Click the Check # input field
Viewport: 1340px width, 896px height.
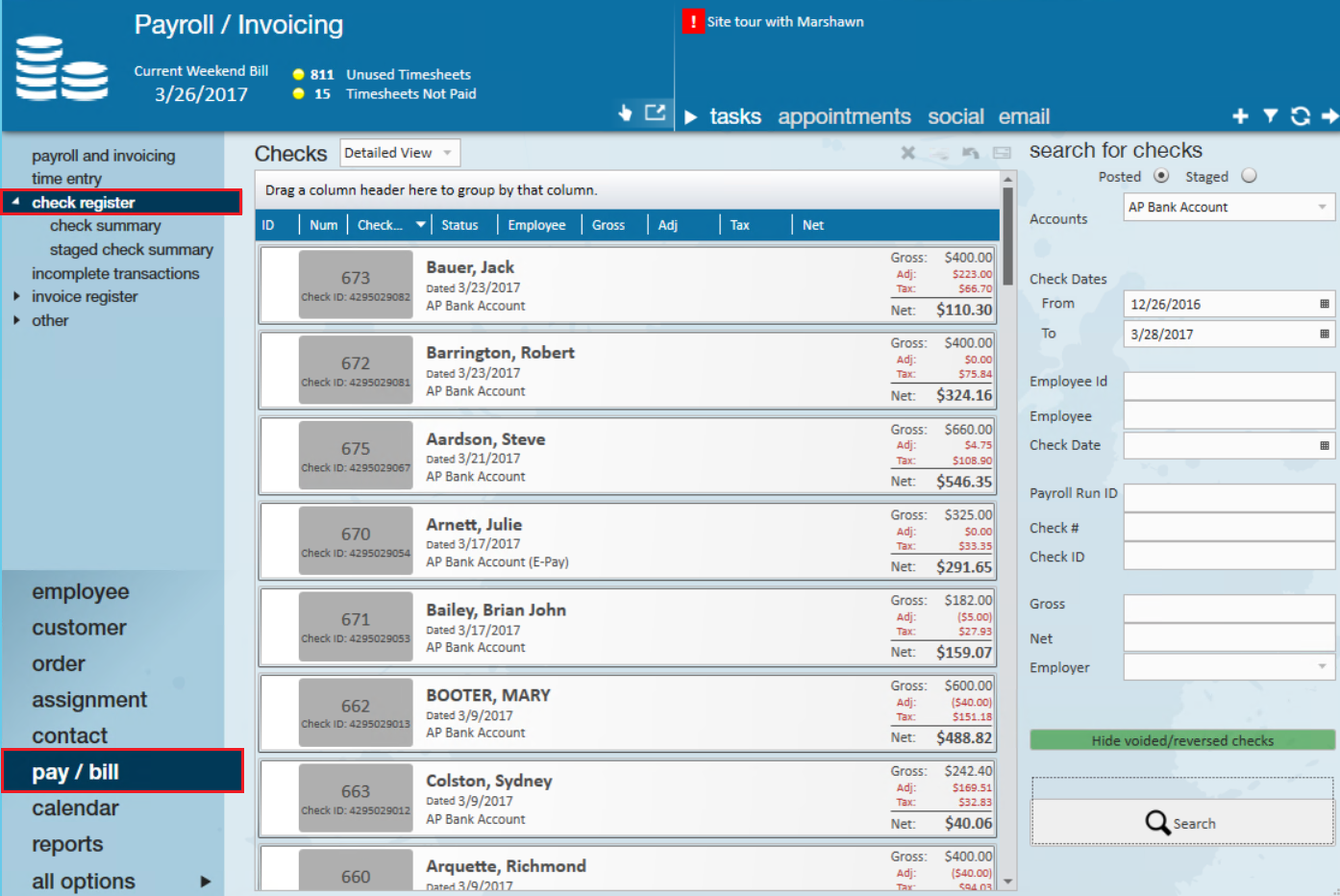pos(1228,527)
